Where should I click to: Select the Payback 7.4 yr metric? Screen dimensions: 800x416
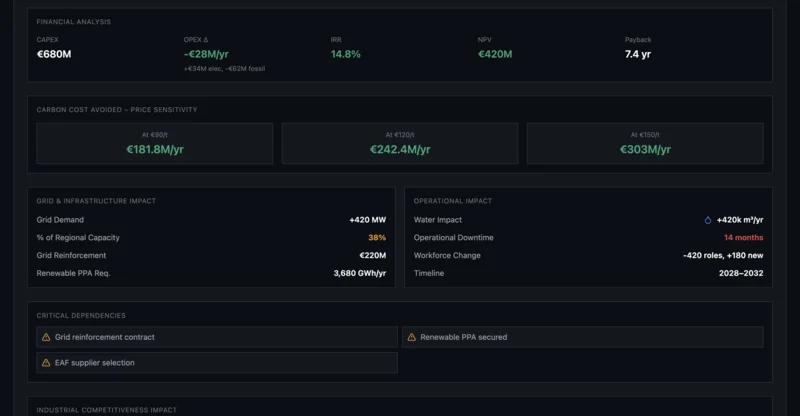pyautogui.click(x=638, y=54)
